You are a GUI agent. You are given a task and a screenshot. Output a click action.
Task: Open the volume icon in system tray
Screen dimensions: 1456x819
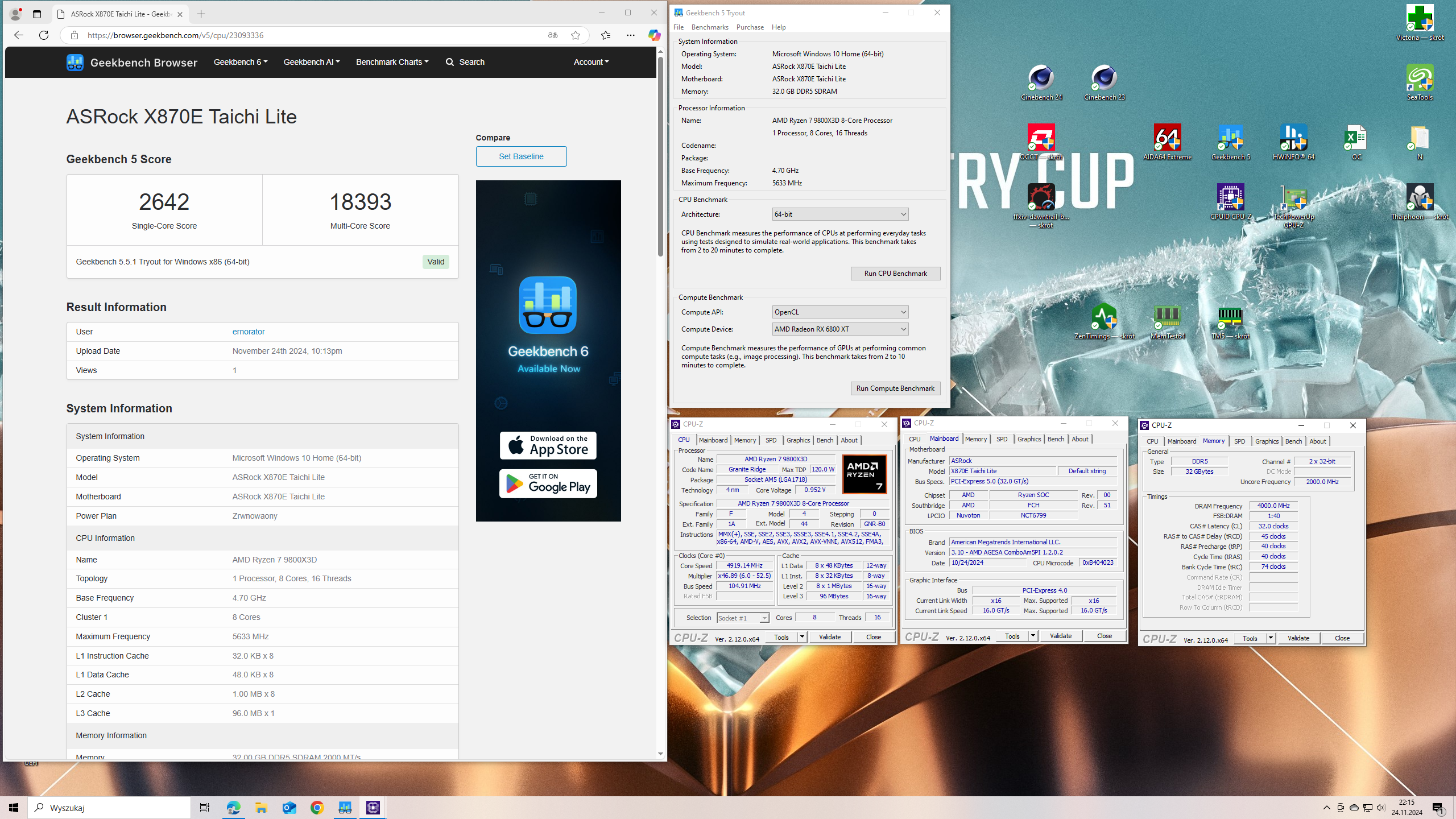tap(1381, 808)
